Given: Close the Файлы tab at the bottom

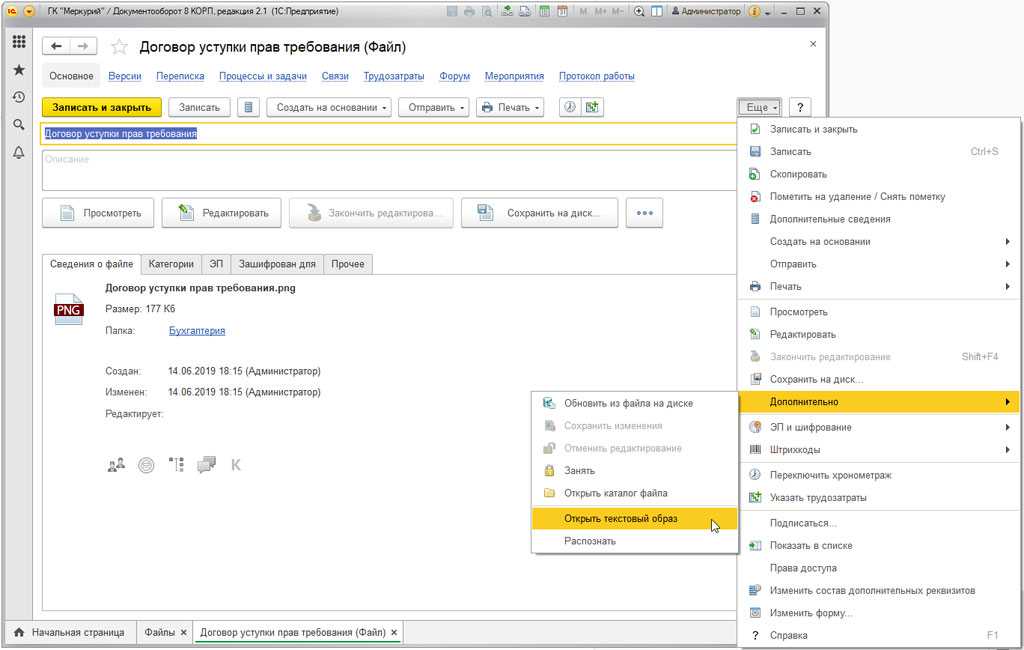Looking at the screenshot, I should [183, 633].
